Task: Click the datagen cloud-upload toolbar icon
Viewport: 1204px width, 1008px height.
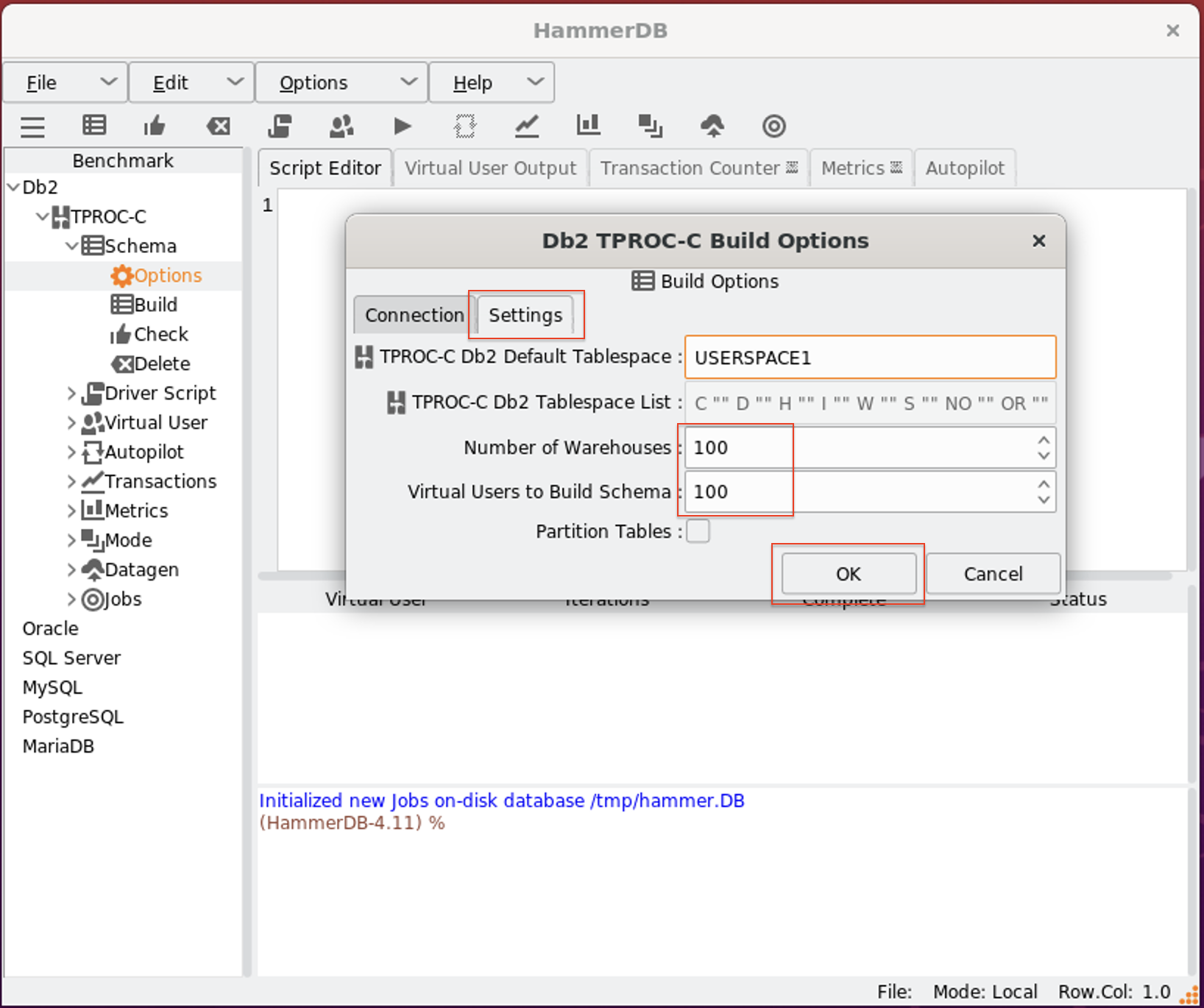Action: point(712,127)
